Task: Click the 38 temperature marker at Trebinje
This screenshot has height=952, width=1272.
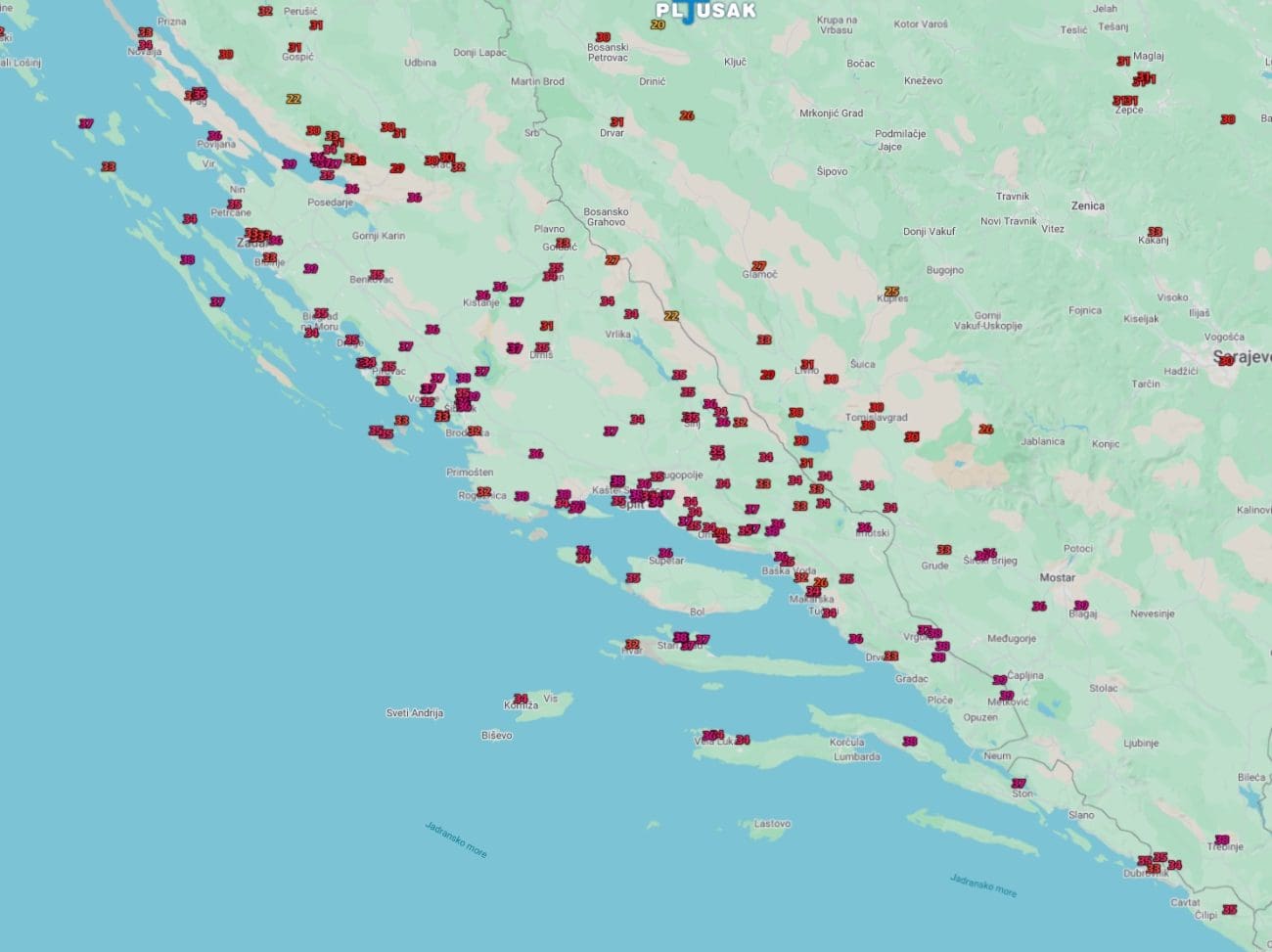Action: click(1221, 839)
